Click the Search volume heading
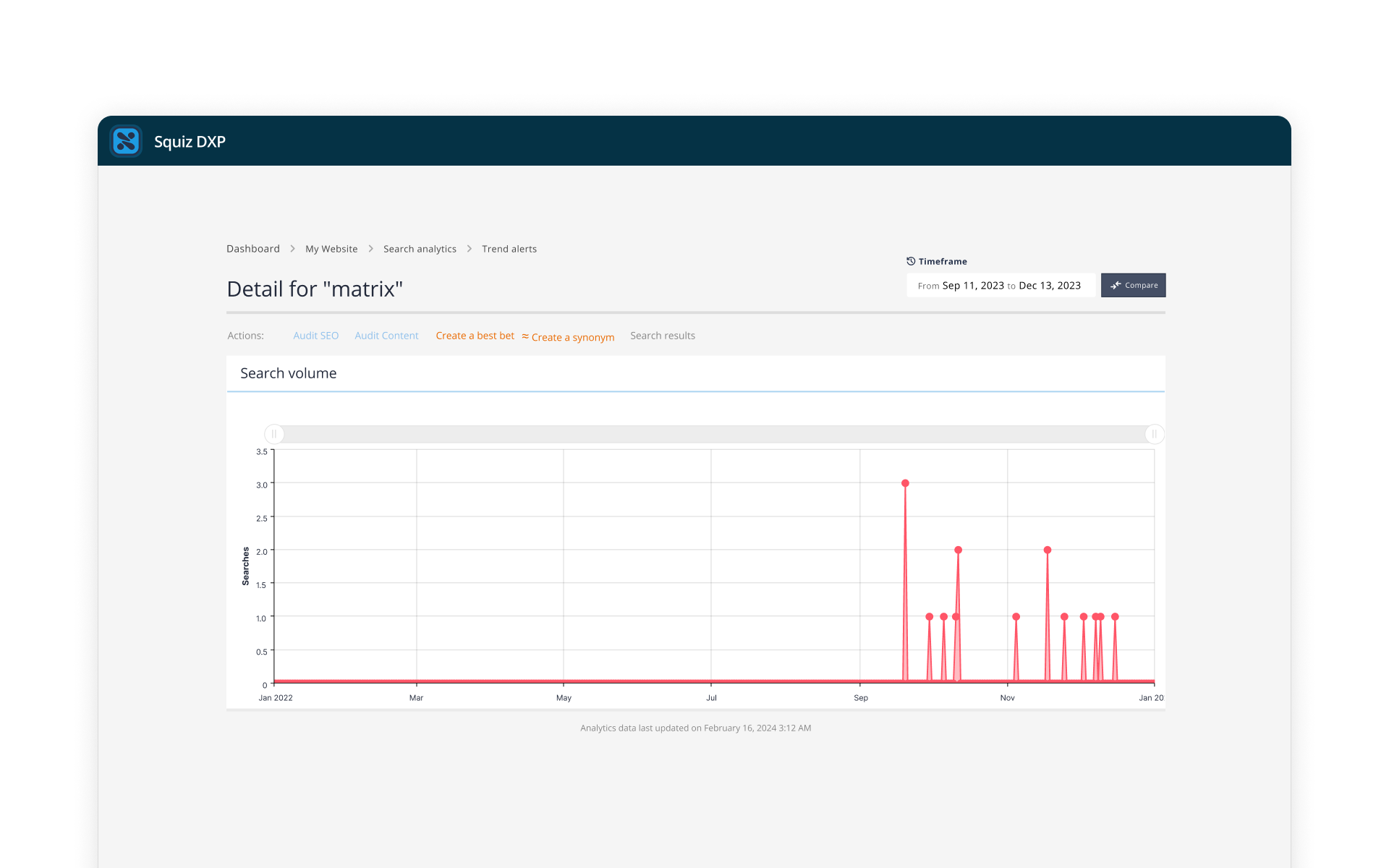 (288, 373)
